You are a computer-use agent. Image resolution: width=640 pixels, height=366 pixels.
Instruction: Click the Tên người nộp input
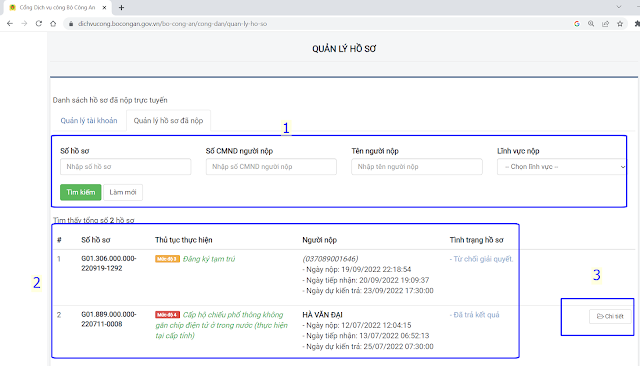(417, 166)
